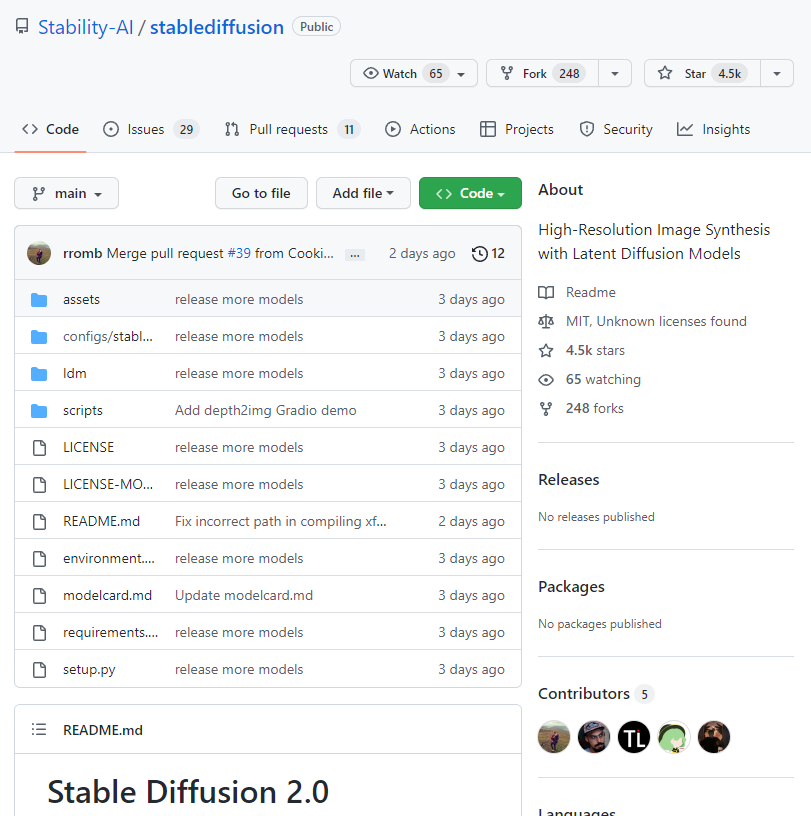Viewport: 811px width, 816px height.
Task: Click the Go to file button
Action: pos(261,192)
